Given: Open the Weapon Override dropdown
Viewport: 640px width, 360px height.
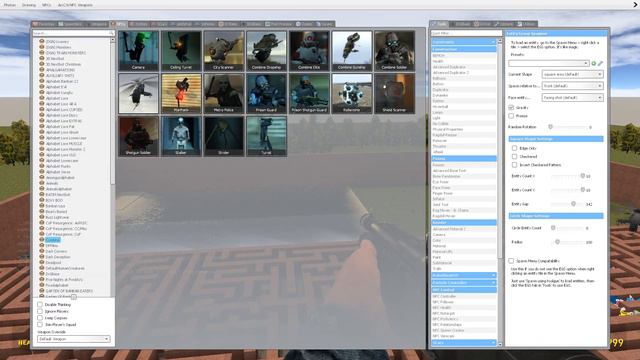Looking at the screenshot, I should coord(73,339).
